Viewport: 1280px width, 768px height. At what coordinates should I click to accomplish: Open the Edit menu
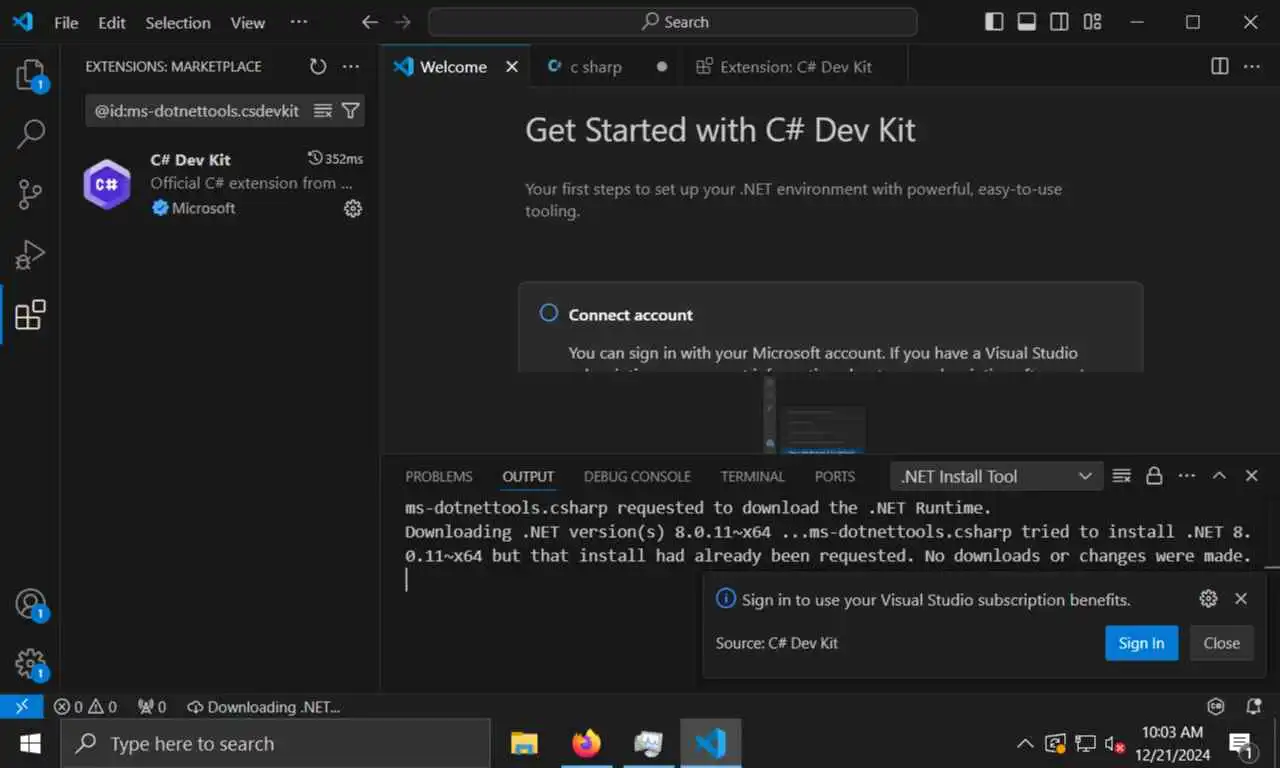(112, 22)
